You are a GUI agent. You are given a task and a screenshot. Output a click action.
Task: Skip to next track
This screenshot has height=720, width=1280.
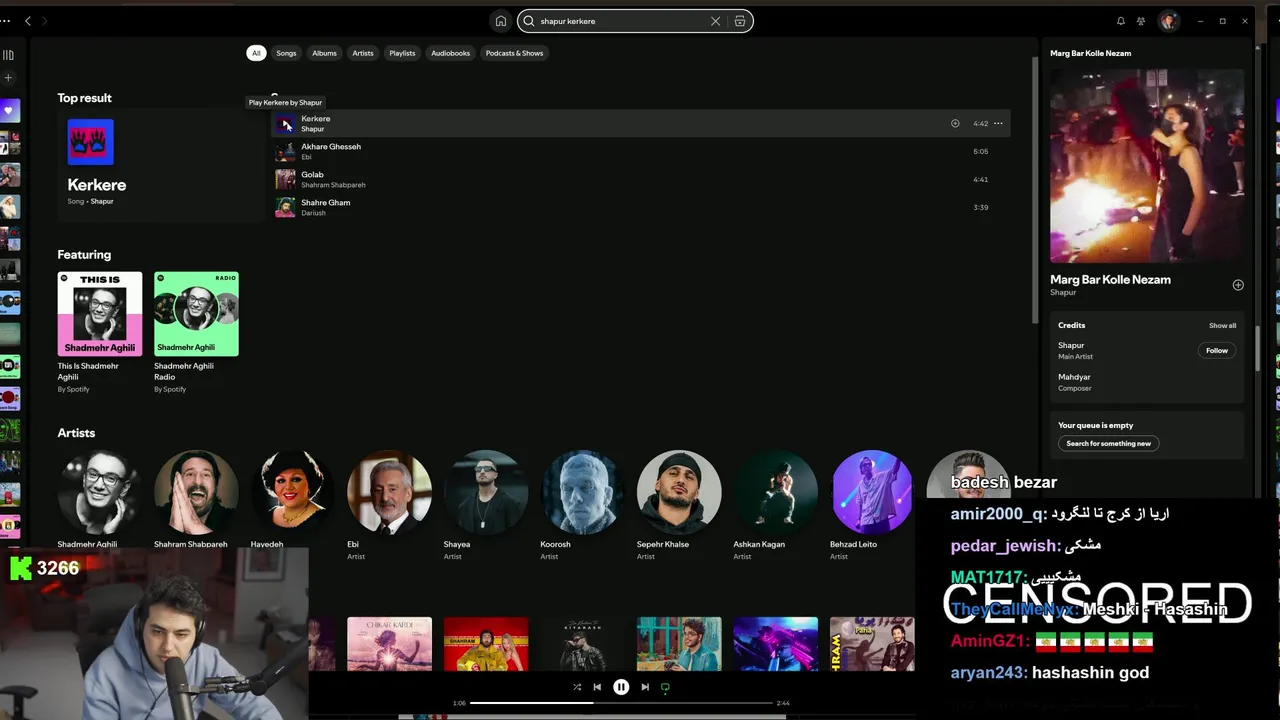[x=645, y=687]
